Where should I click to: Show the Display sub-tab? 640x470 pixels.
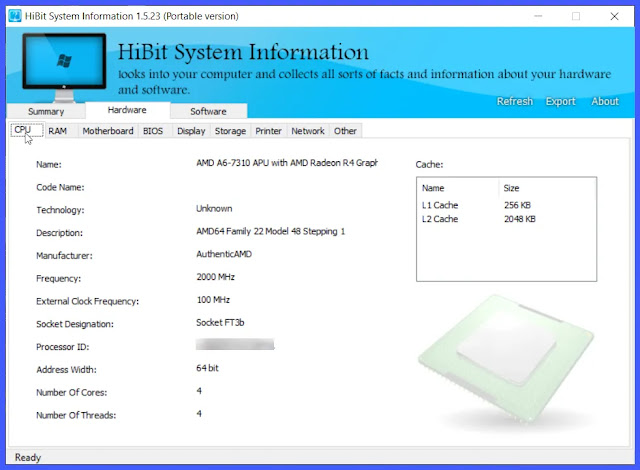(191, 131)
